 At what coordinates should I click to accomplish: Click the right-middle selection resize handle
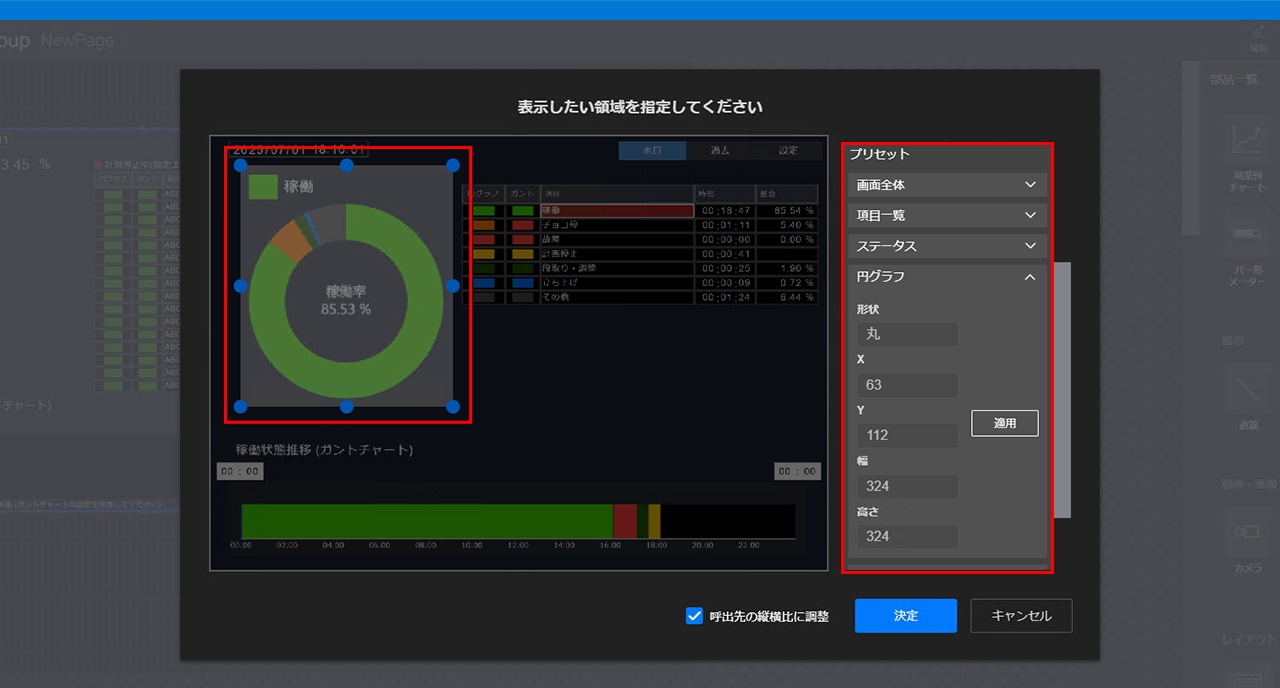(453, 286)
